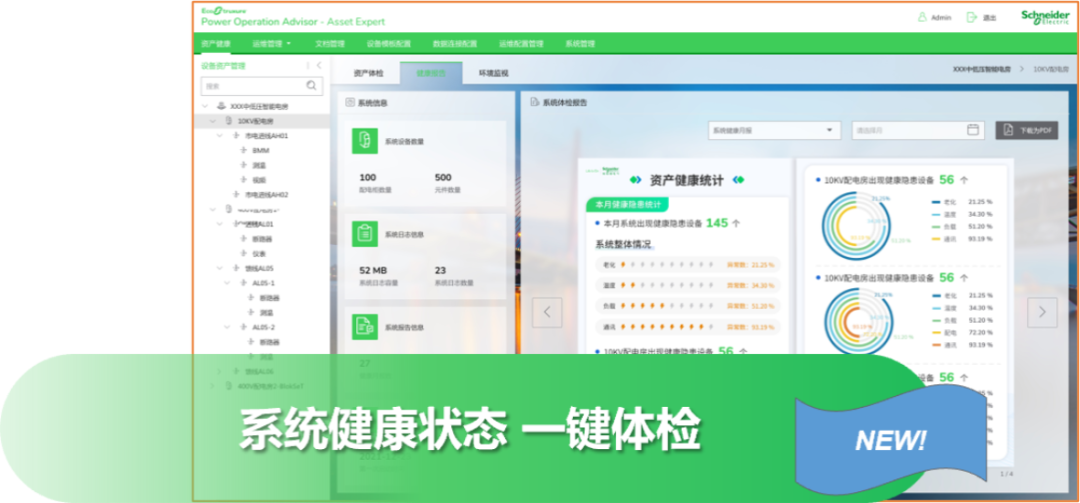Click the 52 MB log capacity value
This screenshot has width=1080, height=503.
point(373,271)
